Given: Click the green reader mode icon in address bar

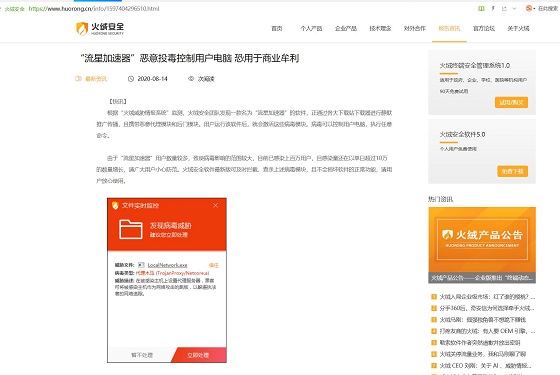Looking at the screenshot, I should click(x=481, y=9).
